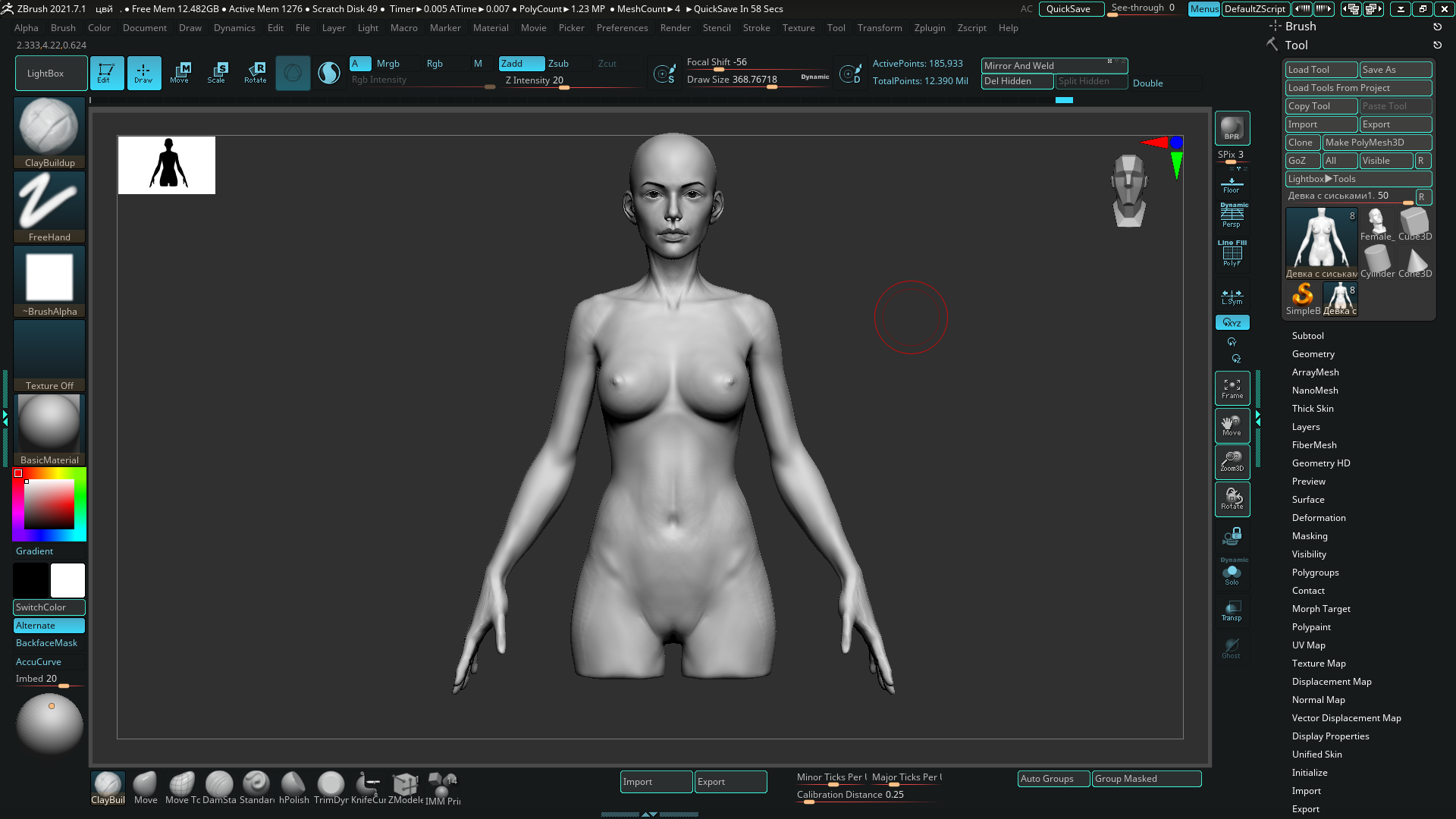The image size is (1456, 819).
Task: Click the Frame view icon
Action: pos(1232,388)
